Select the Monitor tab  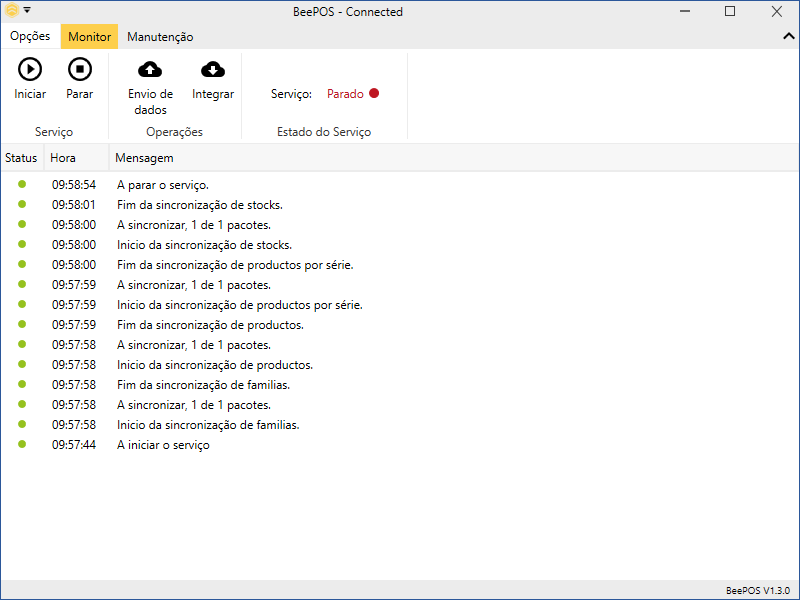pos(89,37)
